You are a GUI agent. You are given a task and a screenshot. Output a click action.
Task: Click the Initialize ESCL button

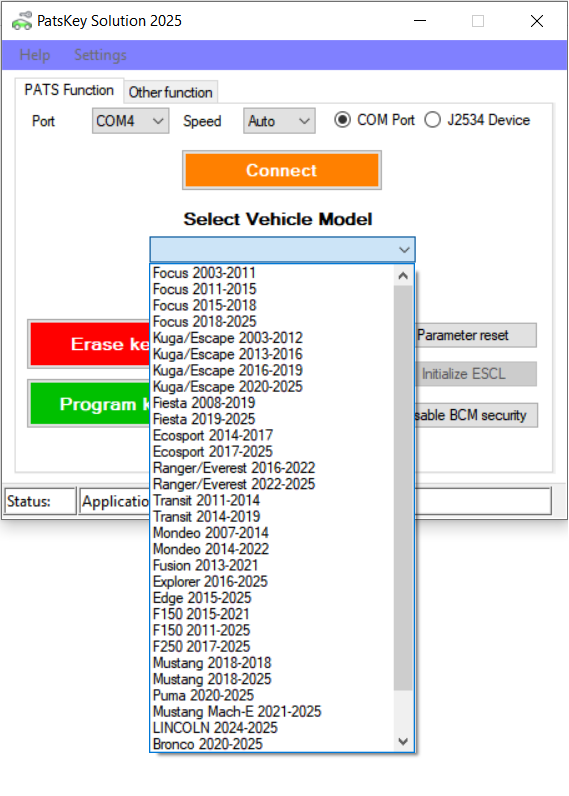476,374
